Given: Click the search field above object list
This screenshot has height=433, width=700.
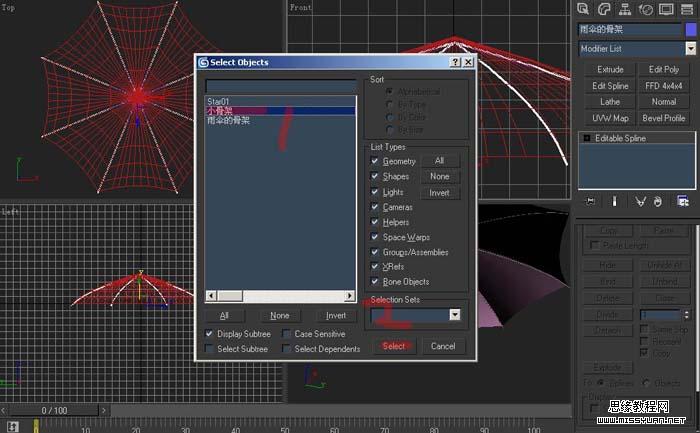Looking at the screenshot, I should click(x=281, y=86).
